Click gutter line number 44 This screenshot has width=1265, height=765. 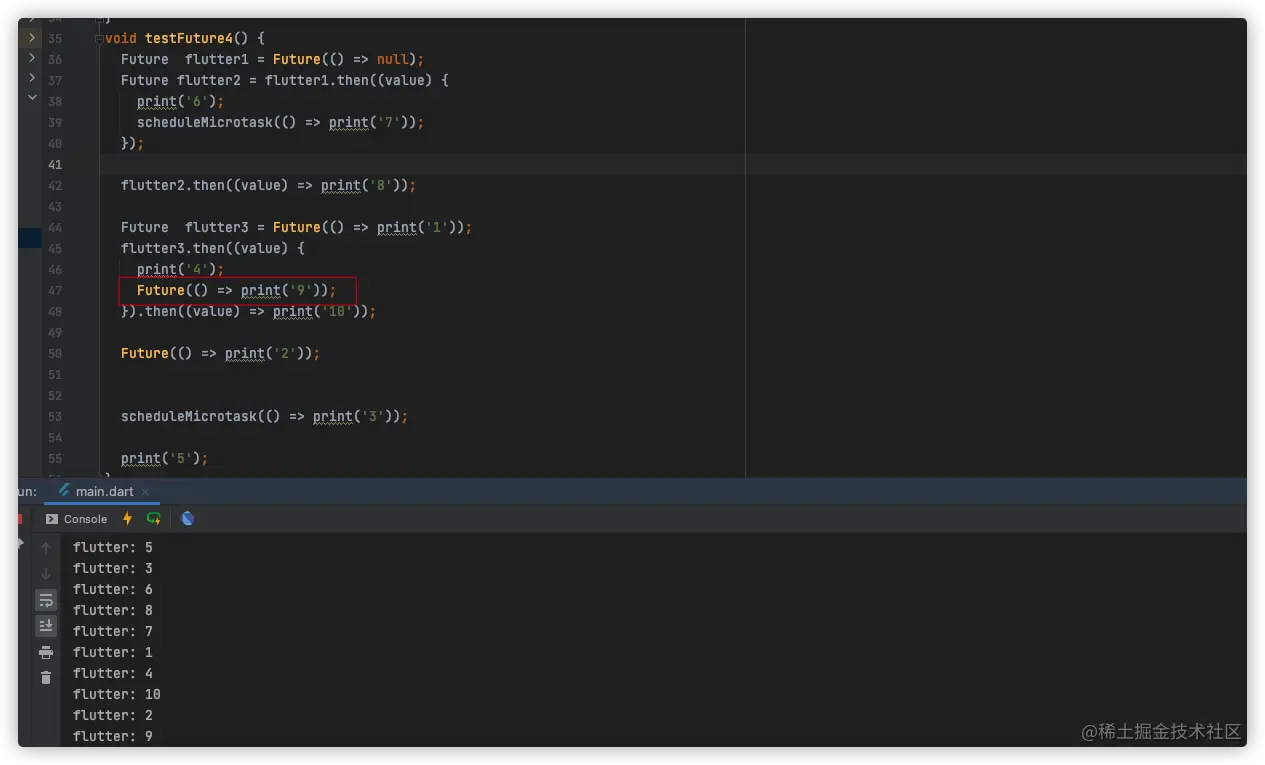(55, 227)
